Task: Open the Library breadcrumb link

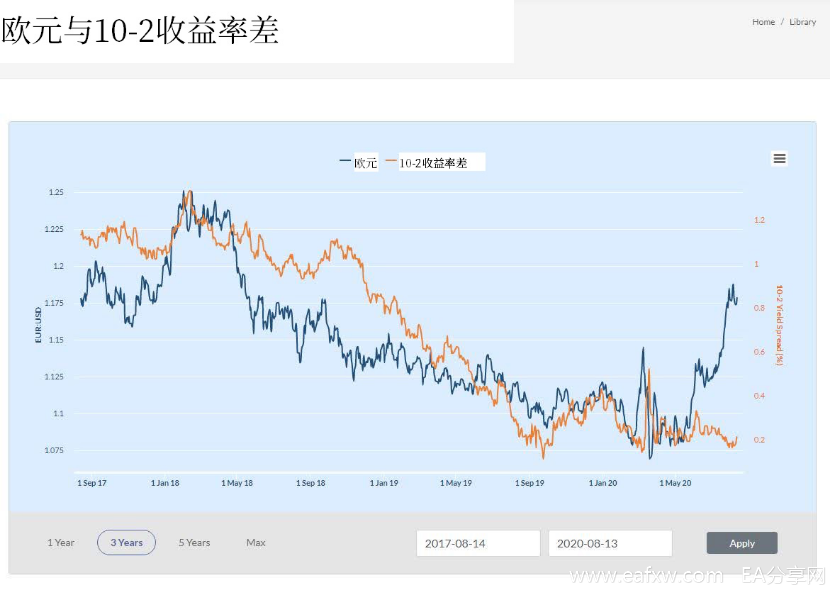Action: [802, 22]
